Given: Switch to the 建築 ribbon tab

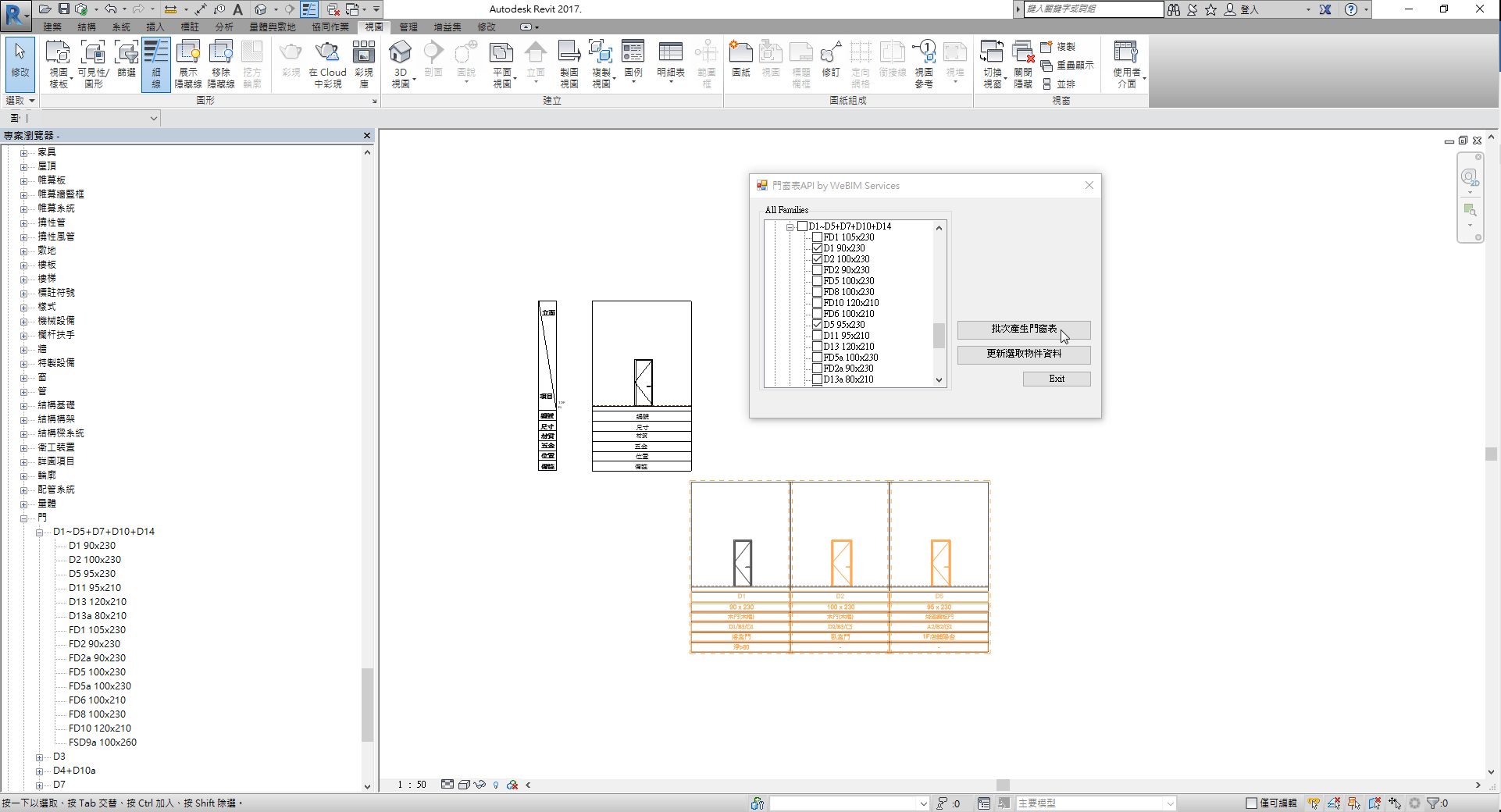Looking at the screenshot, I should coord(51,27).
